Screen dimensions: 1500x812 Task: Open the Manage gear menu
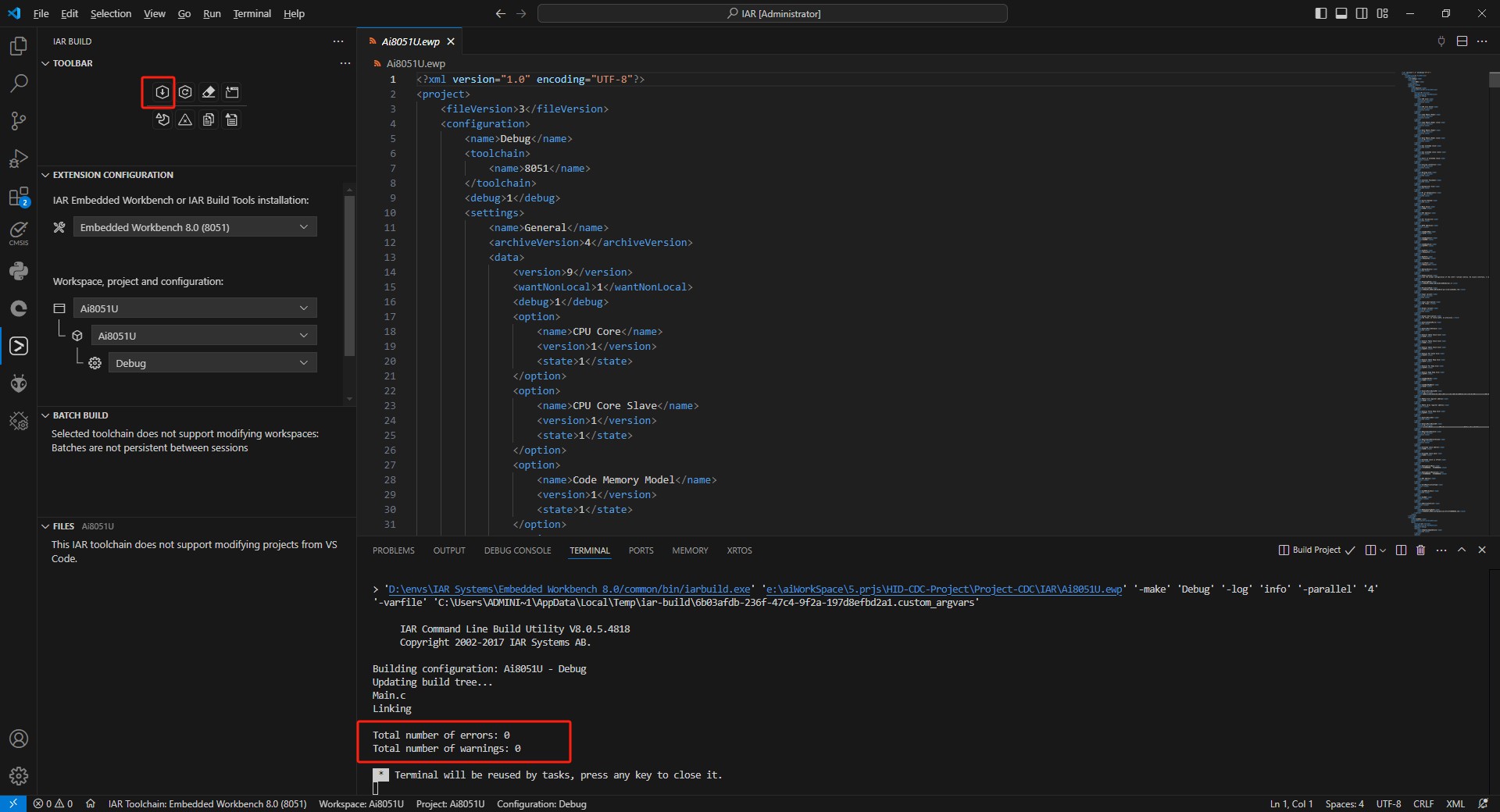pyautogui.click(x=19, y=776)
